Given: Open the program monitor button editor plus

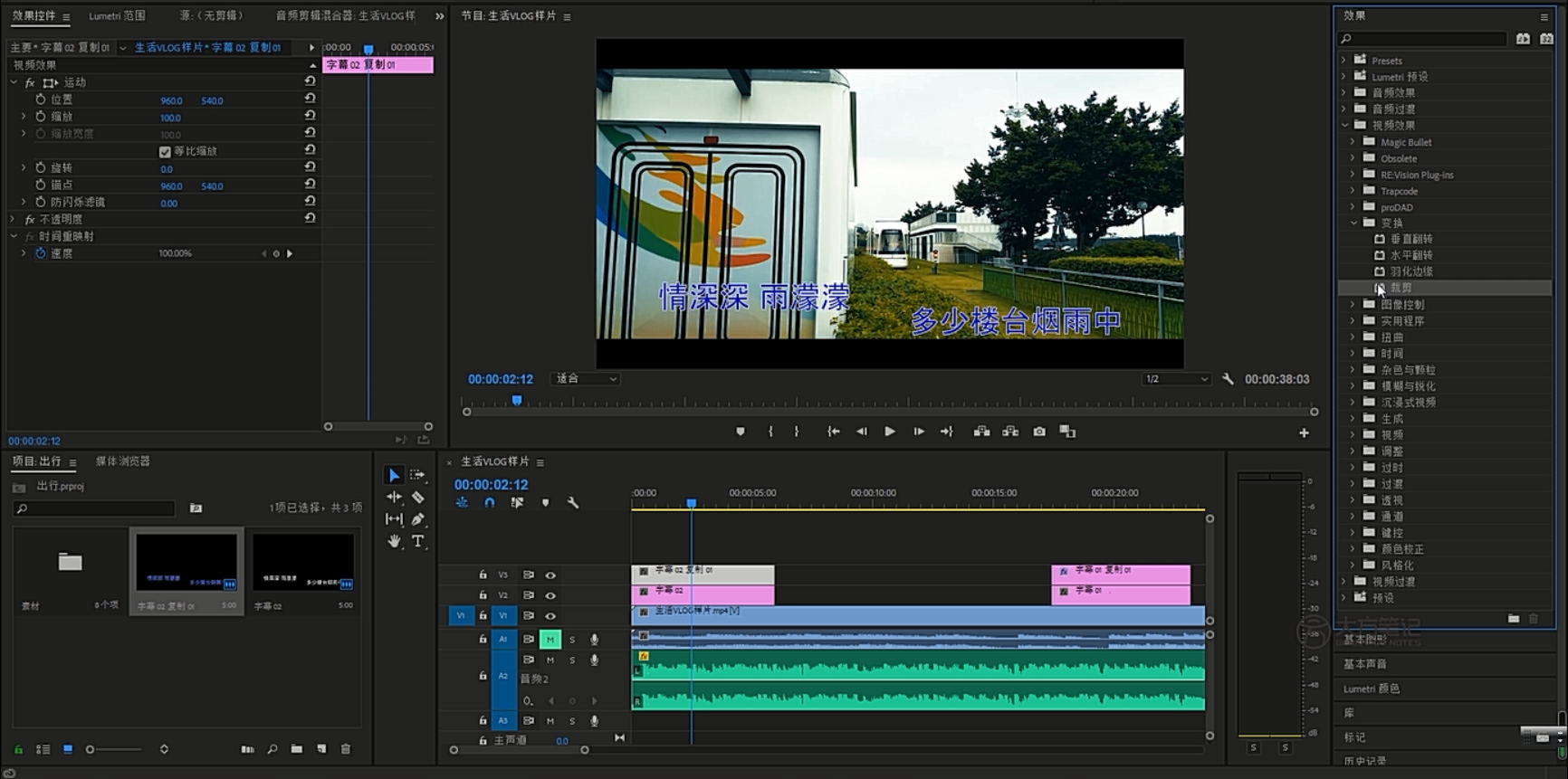Looking at the screenshot, I should [1304, 432].
